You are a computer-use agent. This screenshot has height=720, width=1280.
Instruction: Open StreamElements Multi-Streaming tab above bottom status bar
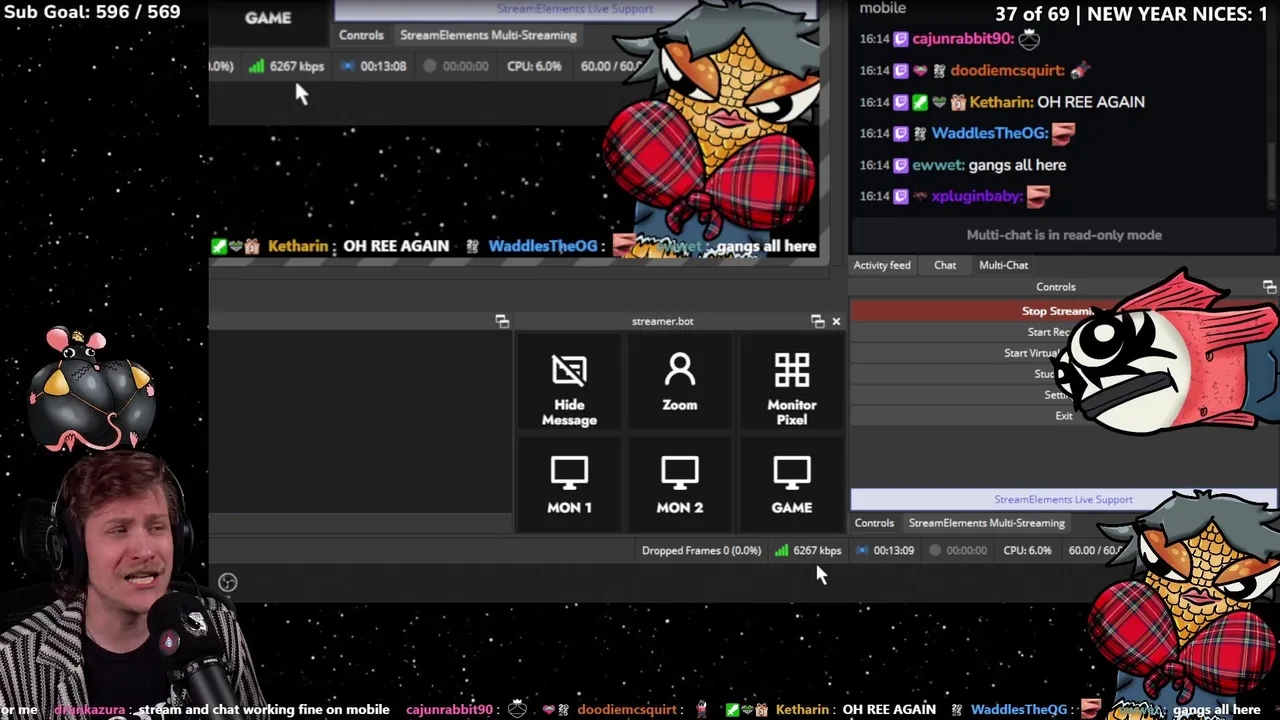pos(986,523)
